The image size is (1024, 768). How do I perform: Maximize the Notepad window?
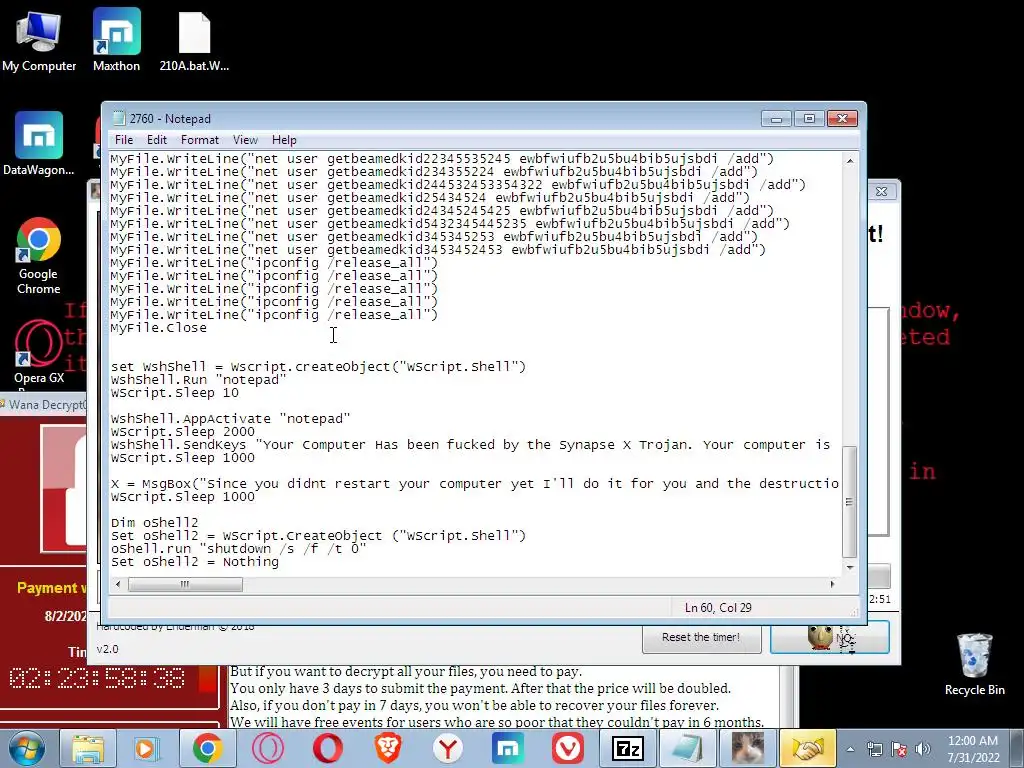809,119
